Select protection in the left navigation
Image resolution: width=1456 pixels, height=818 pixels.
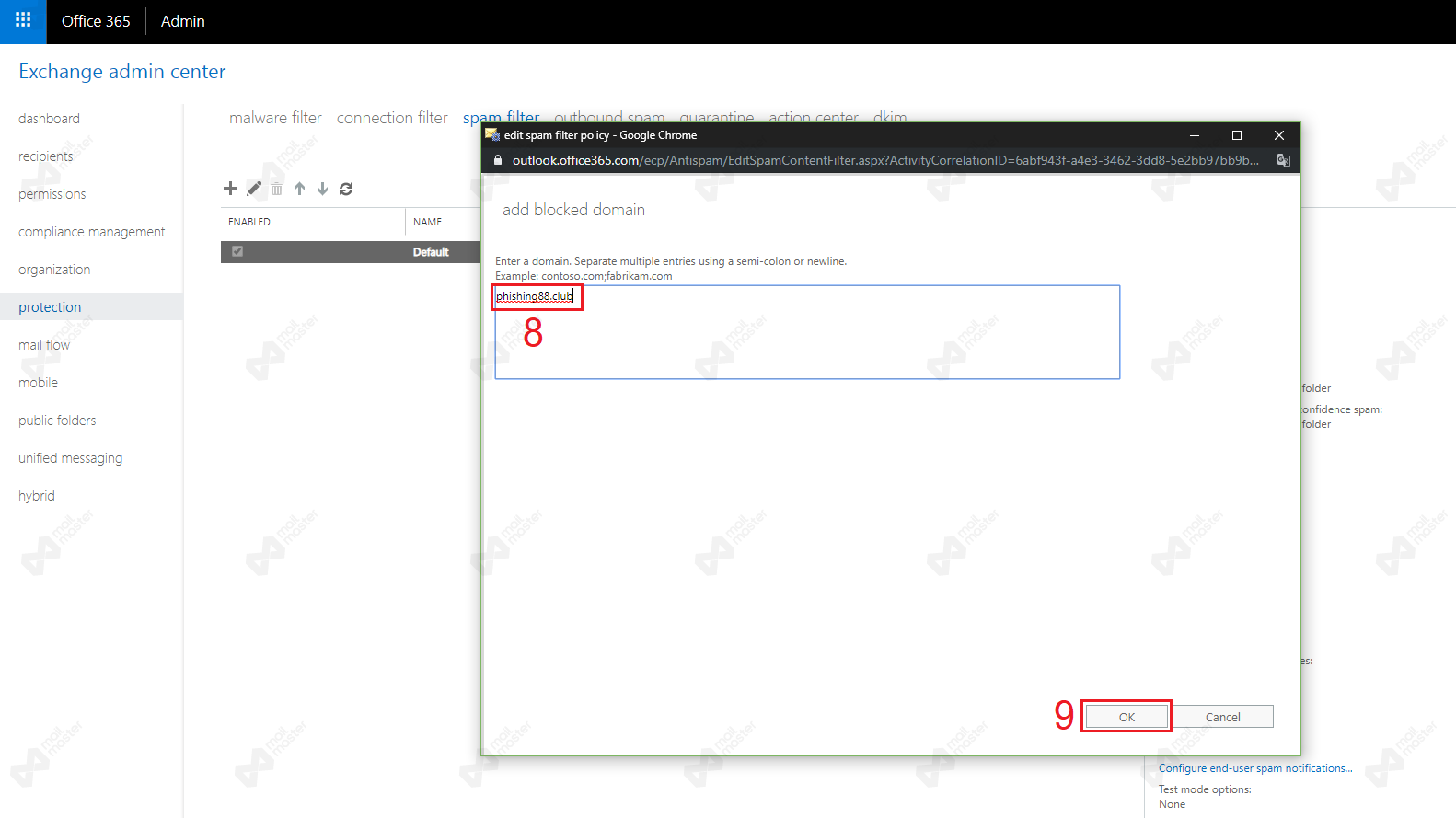click(91, 307)
